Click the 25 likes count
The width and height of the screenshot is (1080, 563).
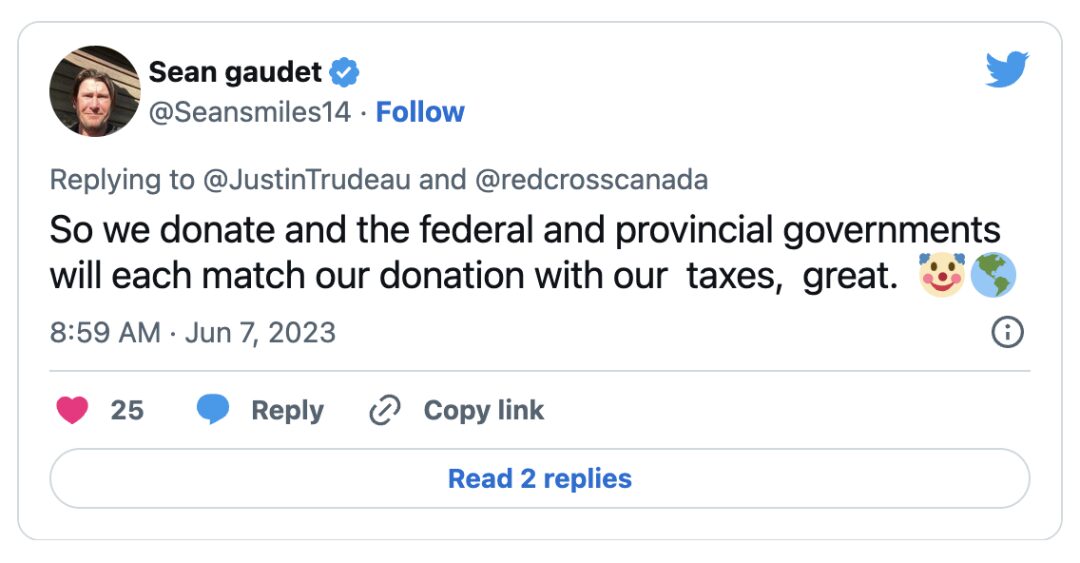click(x=127, y=410)
